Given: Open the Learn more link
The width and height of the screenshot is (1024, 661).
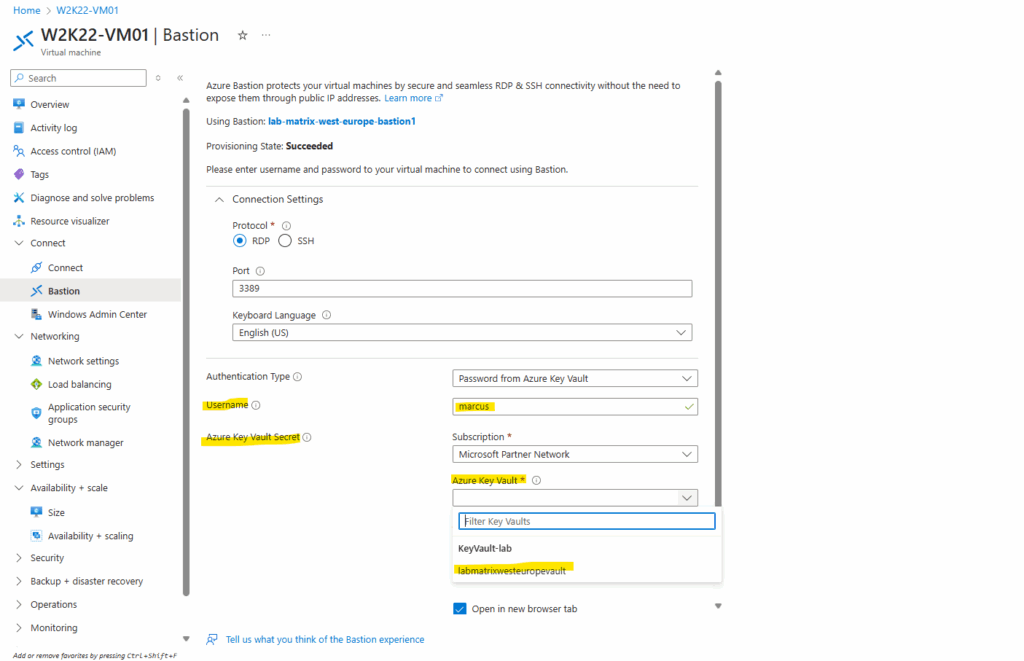Looking at the screenshot, I should 413,98.
